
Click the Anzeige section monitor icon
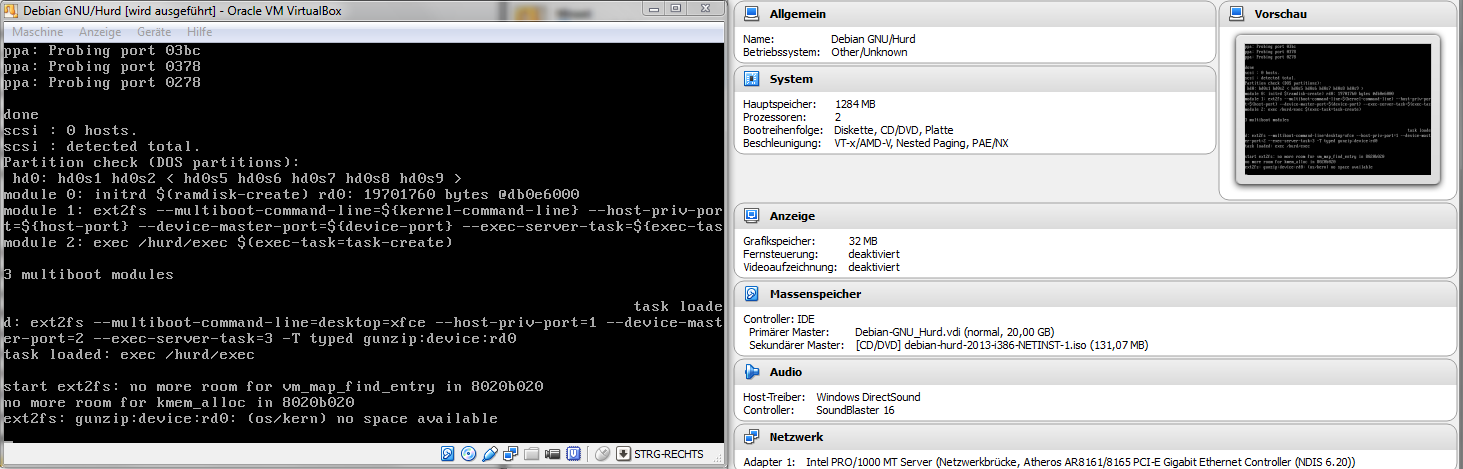(x=752, y=216)
